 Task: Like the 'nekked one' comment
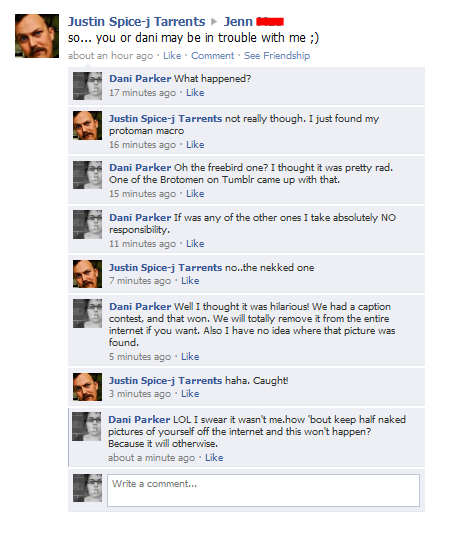click(190, 280)
